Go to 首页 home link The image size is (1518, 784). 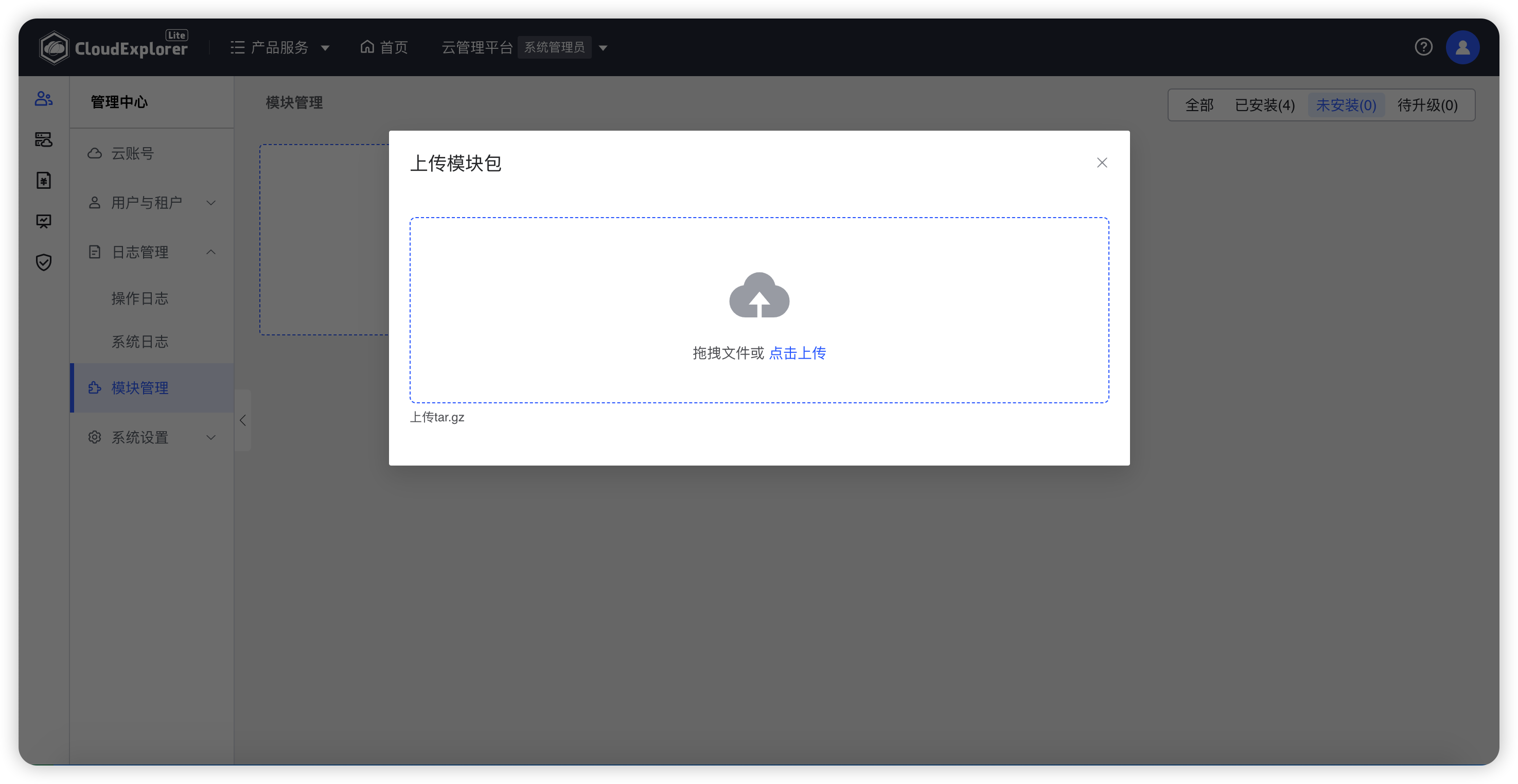[x=384, y=47]
